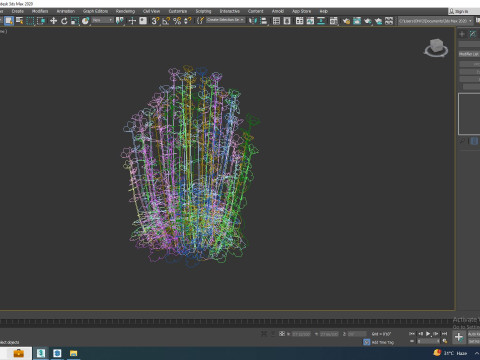The width and height of the screenshot is (480, 360).
Task: Toggle Select and Manipulate tool
Action: [132, 21]
